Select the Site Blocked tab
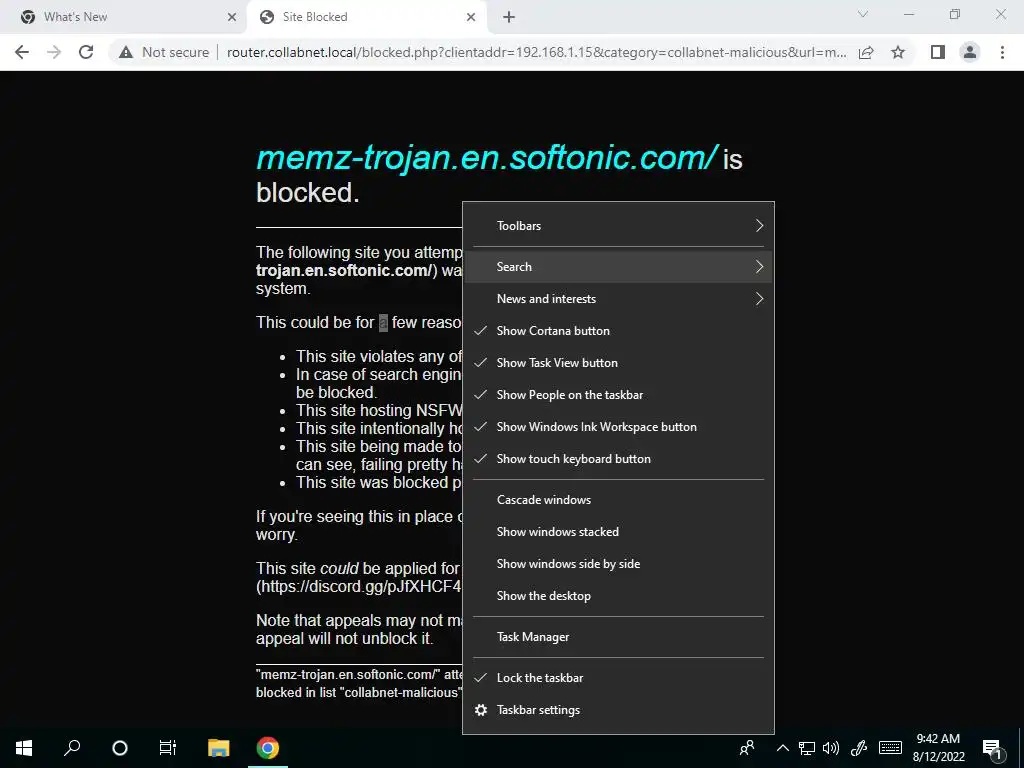The height and width of the screenshot is (768, 1024). (x=368, y=17)
